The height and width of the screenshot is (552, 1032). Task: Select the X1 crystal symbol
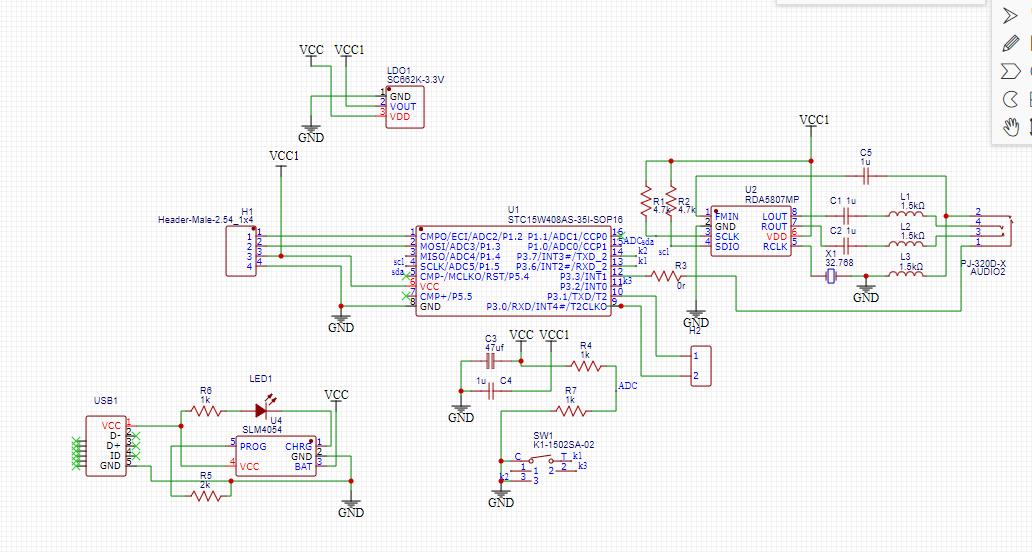[x=831, y=276]
